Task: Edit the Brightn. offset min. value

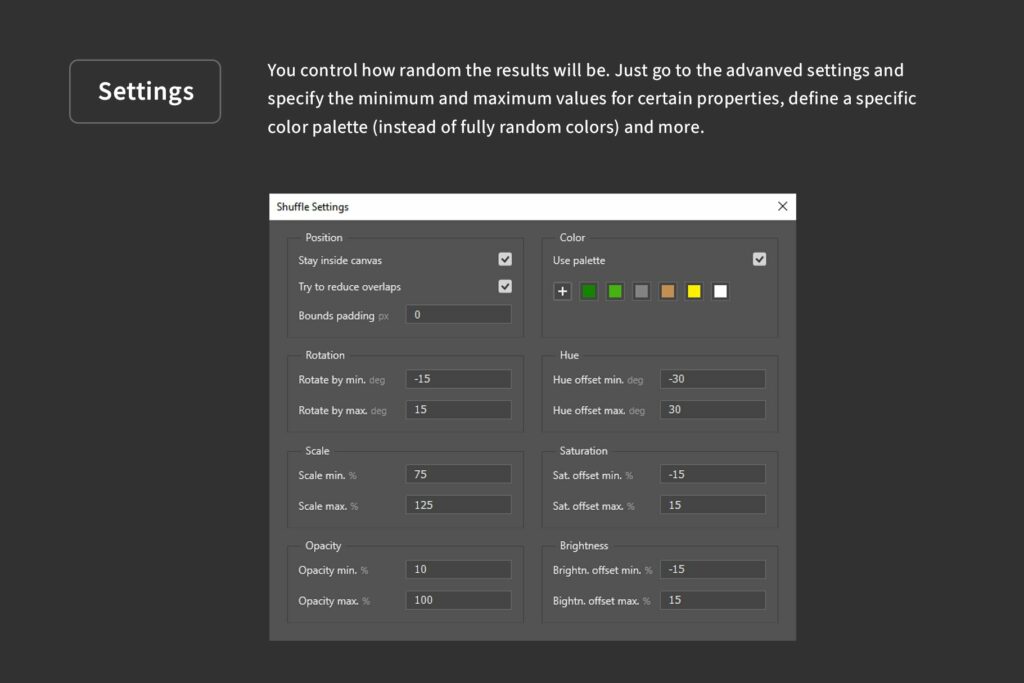Action: coord(712,568)
